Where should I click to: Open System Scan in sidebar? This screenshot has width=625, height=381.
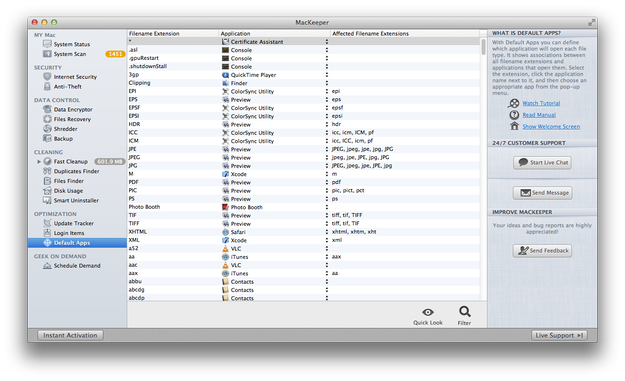70,54
